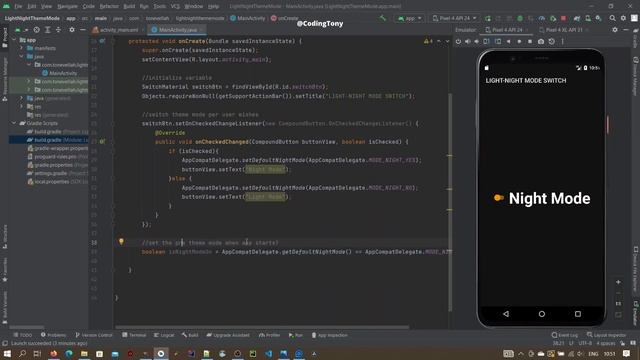This screenshot has height=360, width=640.
Task: Click emulator toolbar Overview square
Action: coord(530,41)
